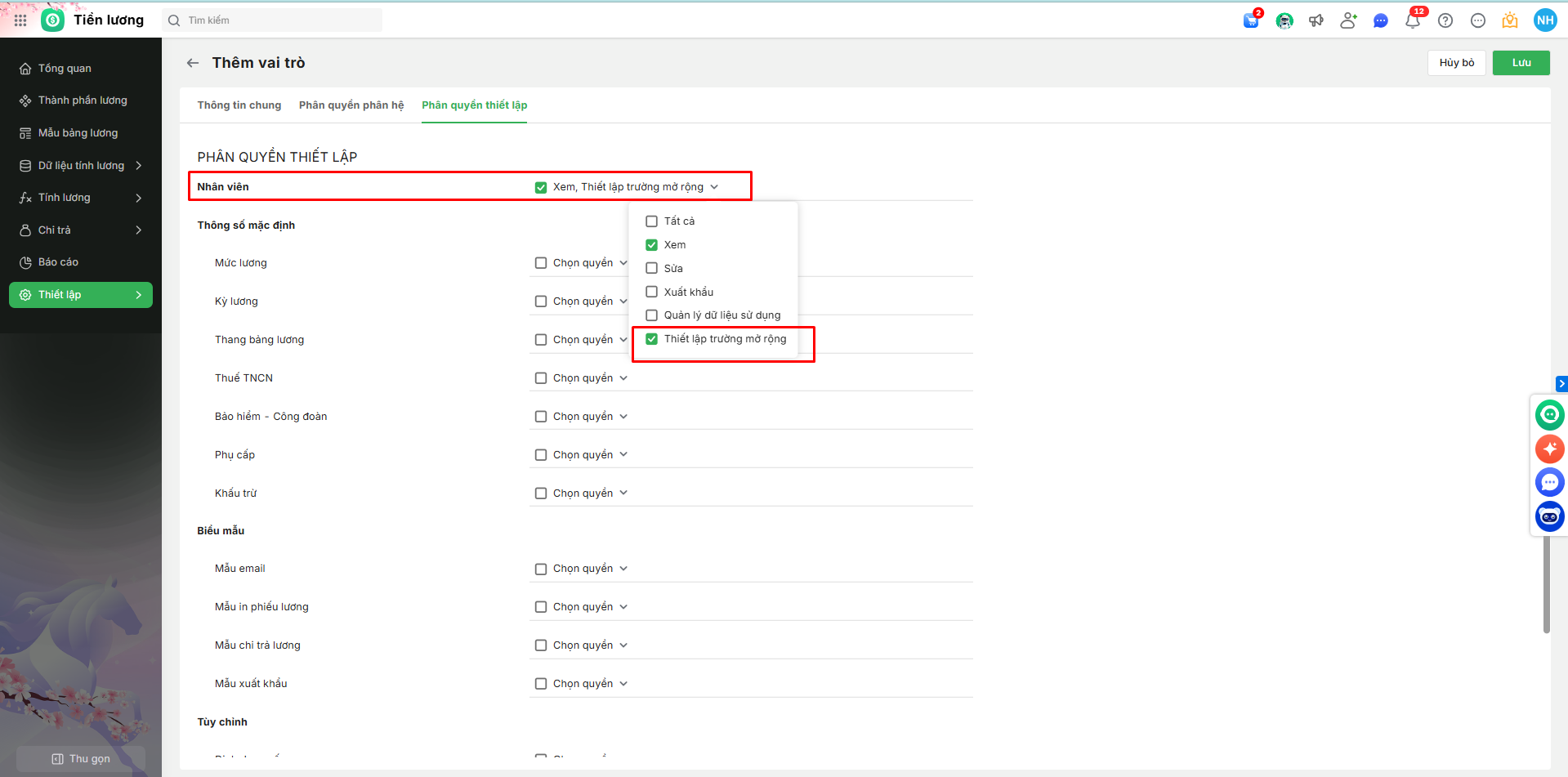1568x777 pixels.
Task: Check Tất cả in the permission dropdown
Action: [x=651, y=221]
